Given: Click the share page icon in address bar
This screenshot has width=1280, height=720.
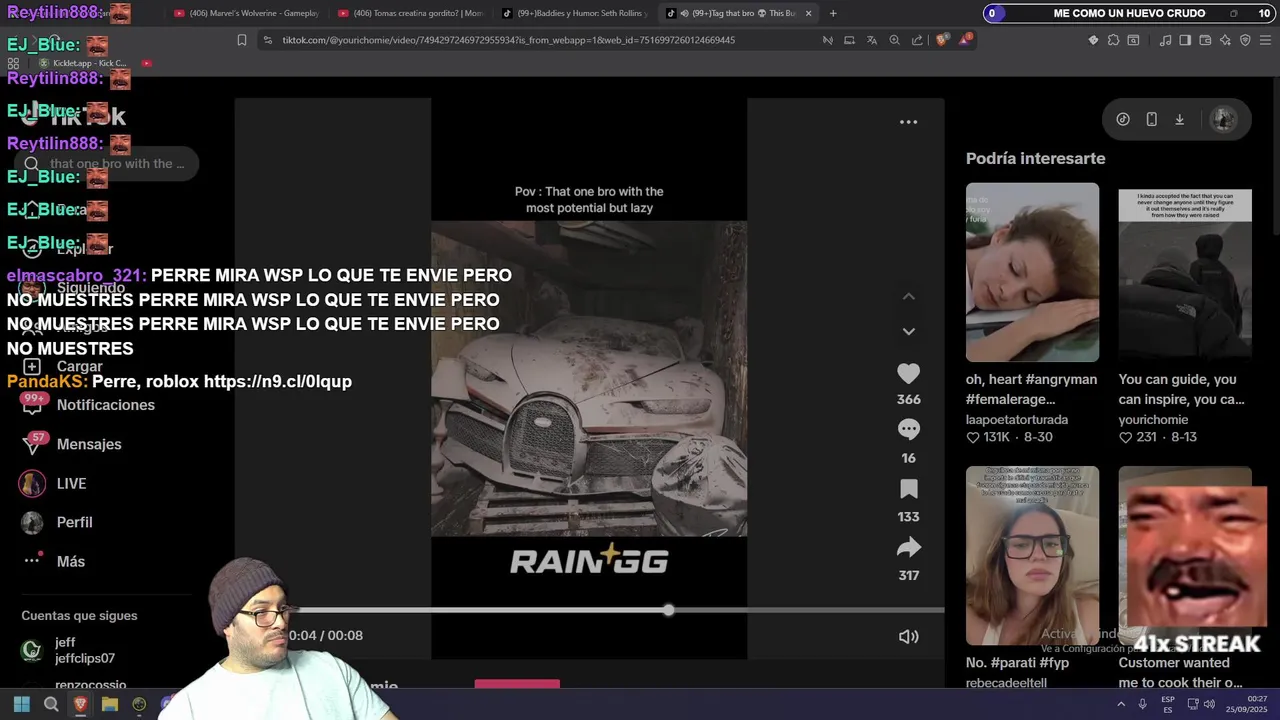Looking at the screenshot, I should (x=917, y=40).
